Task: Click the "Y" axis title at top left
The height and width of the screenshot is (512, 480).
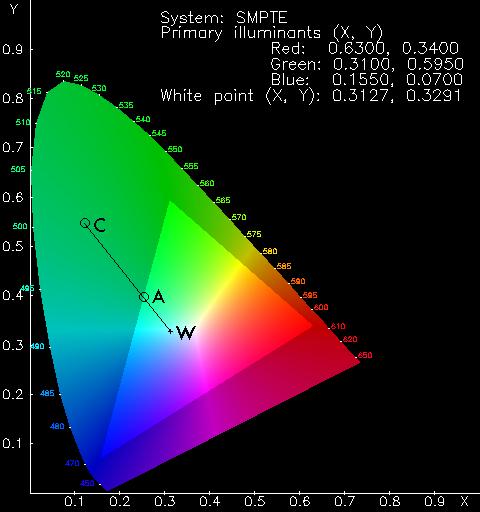Action: pos(13,9)
